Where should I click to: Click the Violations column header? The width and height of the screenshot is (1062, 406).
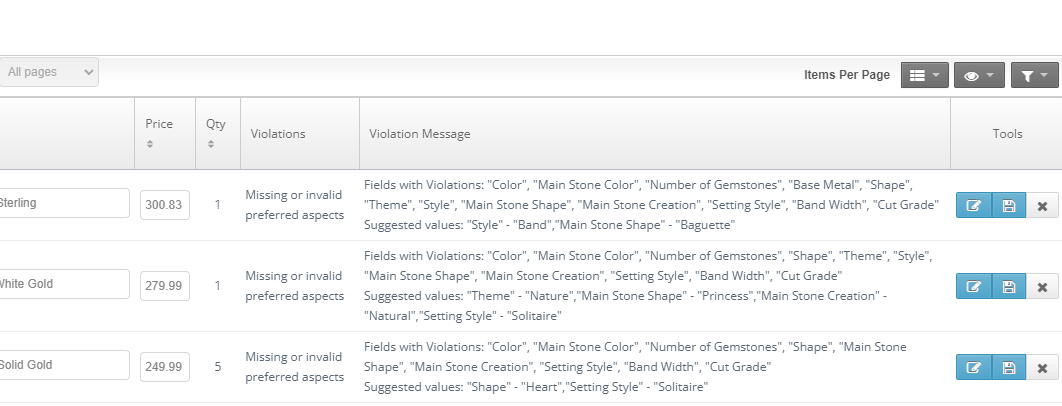pos(278,133)
